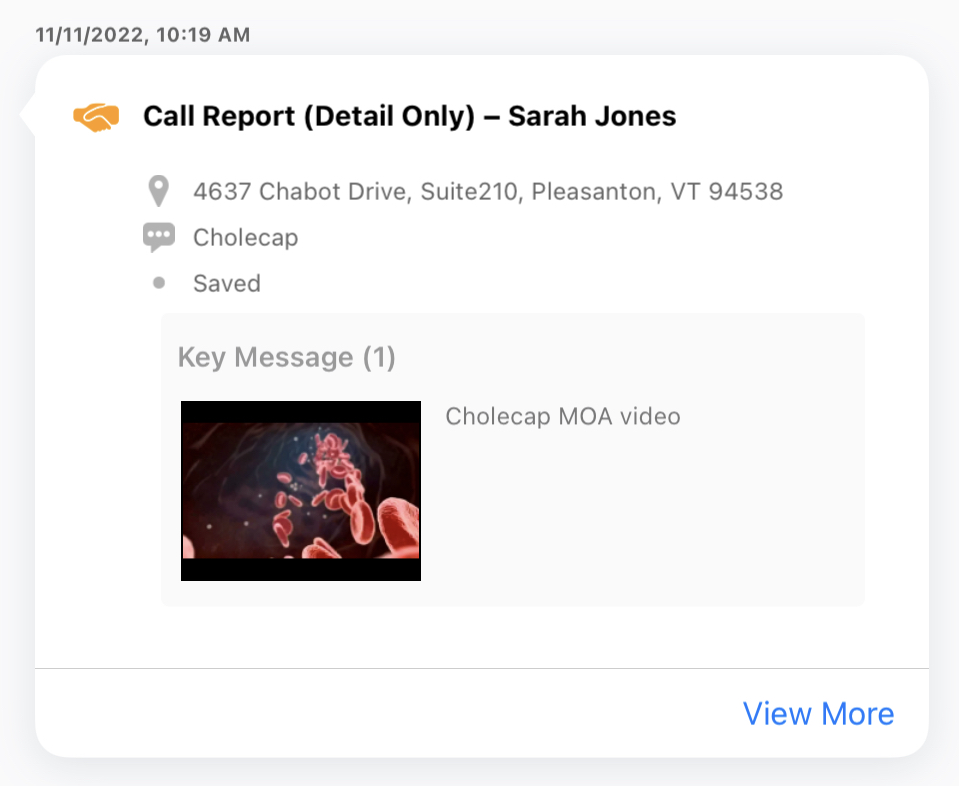This screenshot has height=786, width=959.
Task: Click the gray status dot beside Saved
Action: point(158,283)
